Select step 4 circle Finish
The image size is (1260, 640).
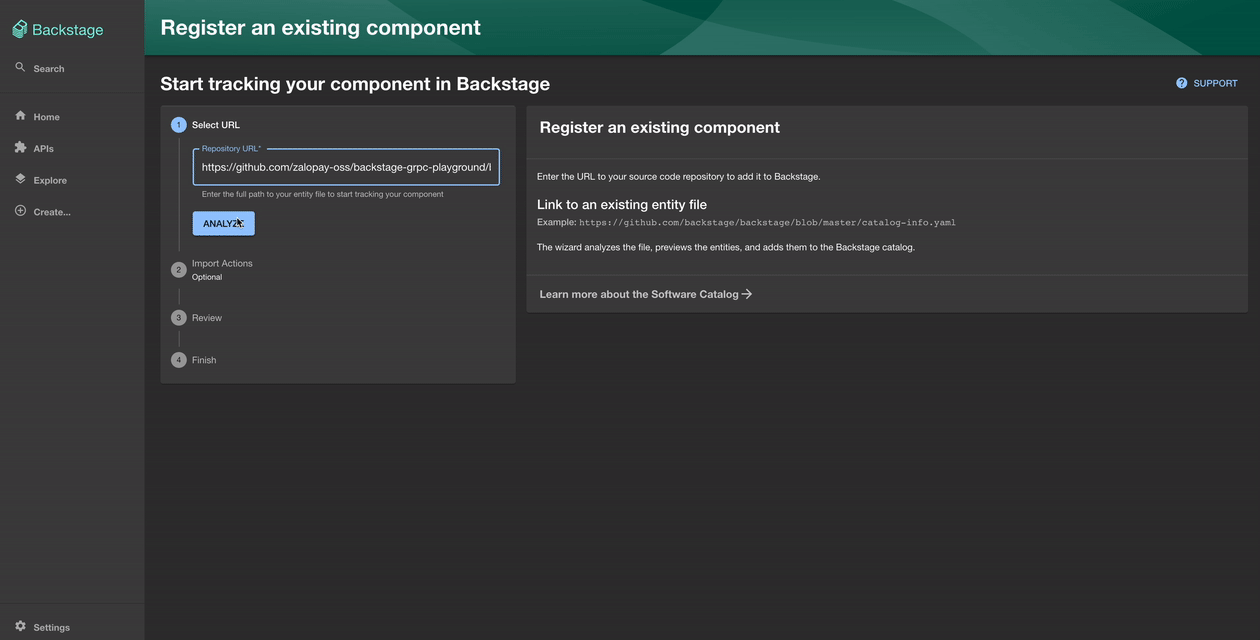(179, 360)
